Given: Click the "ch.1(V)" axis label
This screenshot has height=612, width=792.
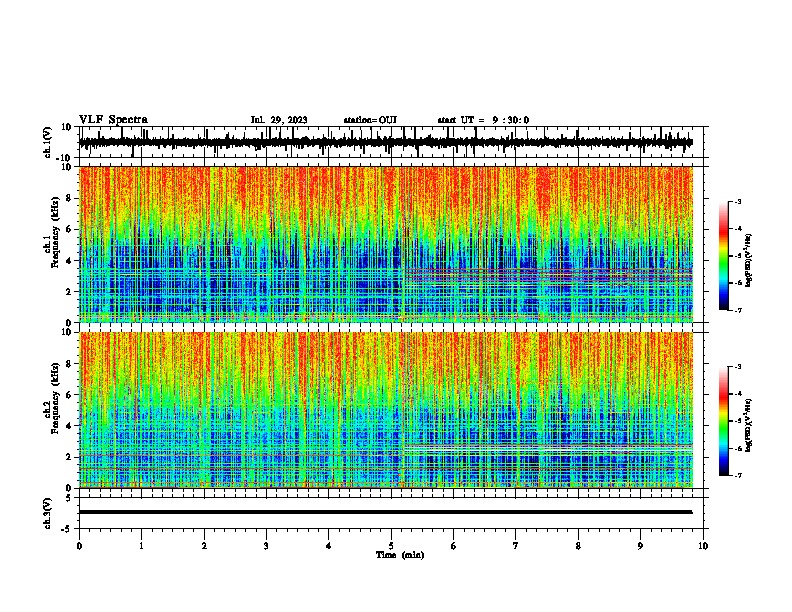Looking at the screenshot, I should pos(48,142).
